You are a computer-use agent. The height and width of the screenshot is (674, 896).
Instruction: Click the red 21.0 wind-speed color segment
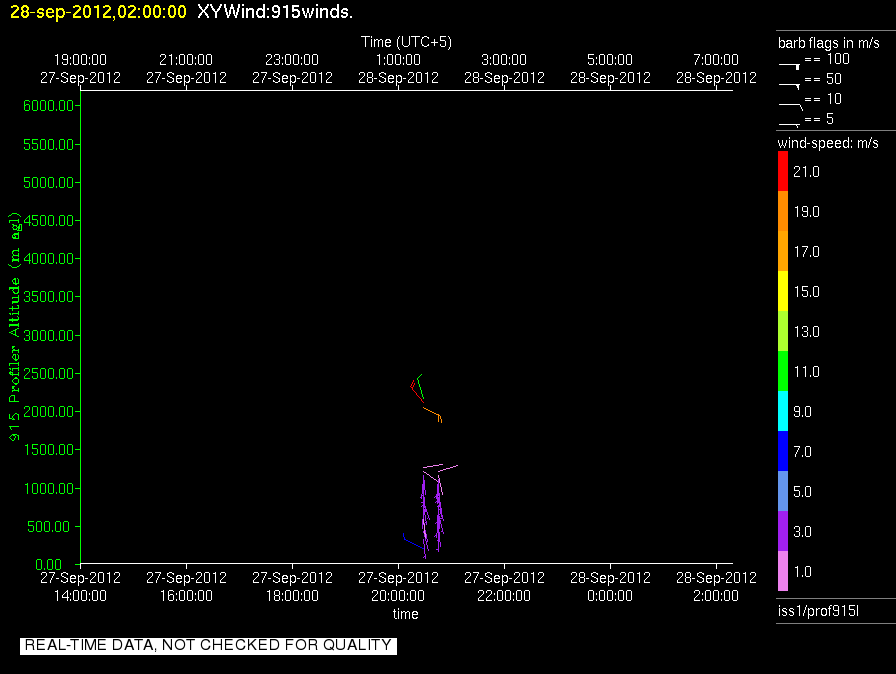(x=783, y=171)
